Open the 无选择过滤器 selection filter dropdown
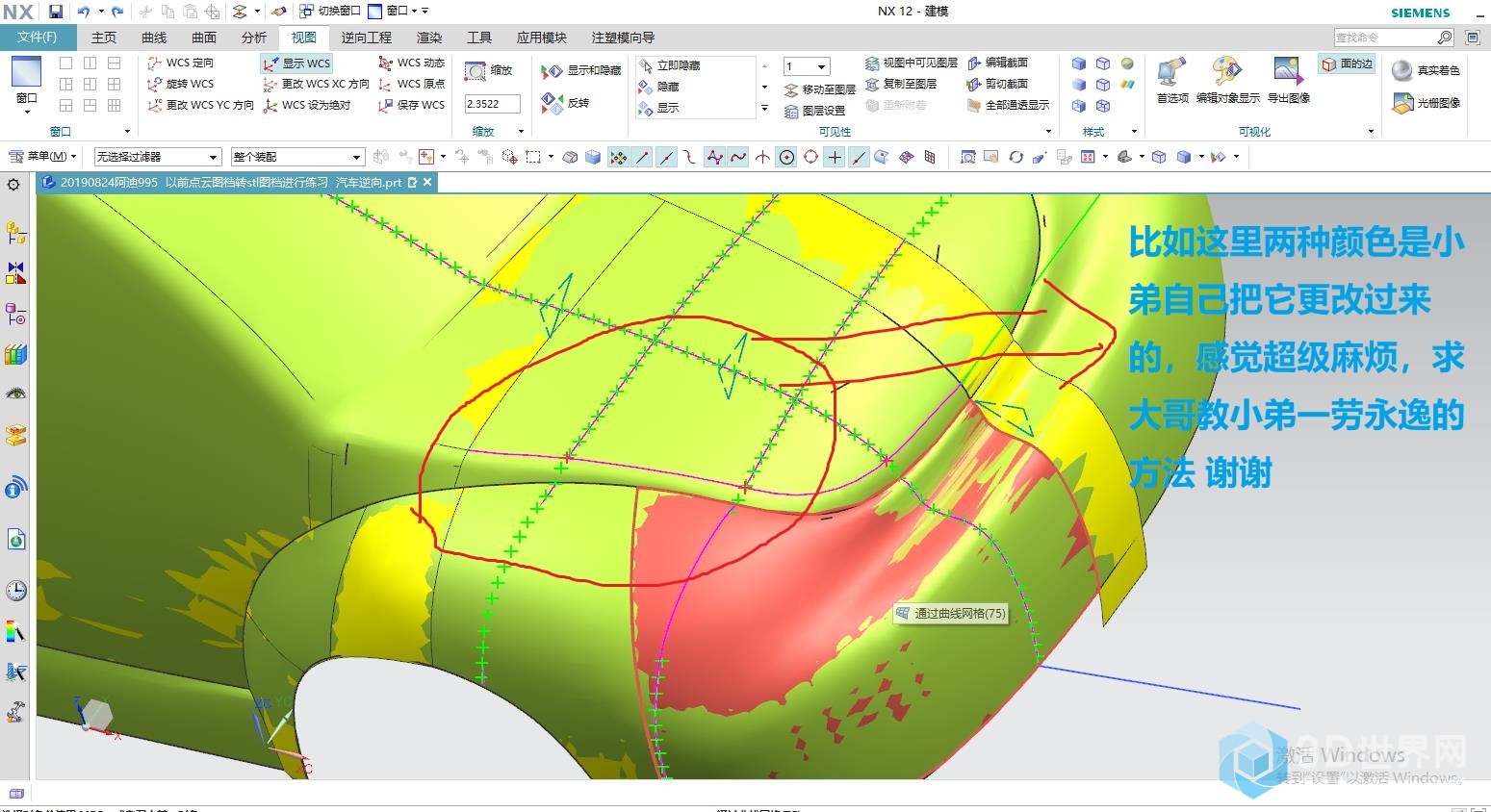The image size is (1491, 812). click(x=158, y=157)
